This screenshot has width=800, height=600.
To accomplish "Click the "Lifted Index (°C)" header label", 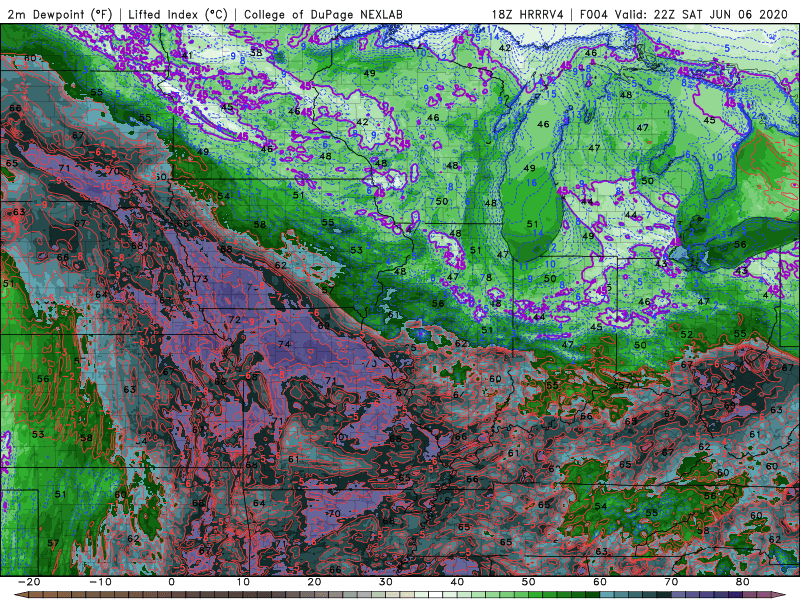I will point(178,14).
